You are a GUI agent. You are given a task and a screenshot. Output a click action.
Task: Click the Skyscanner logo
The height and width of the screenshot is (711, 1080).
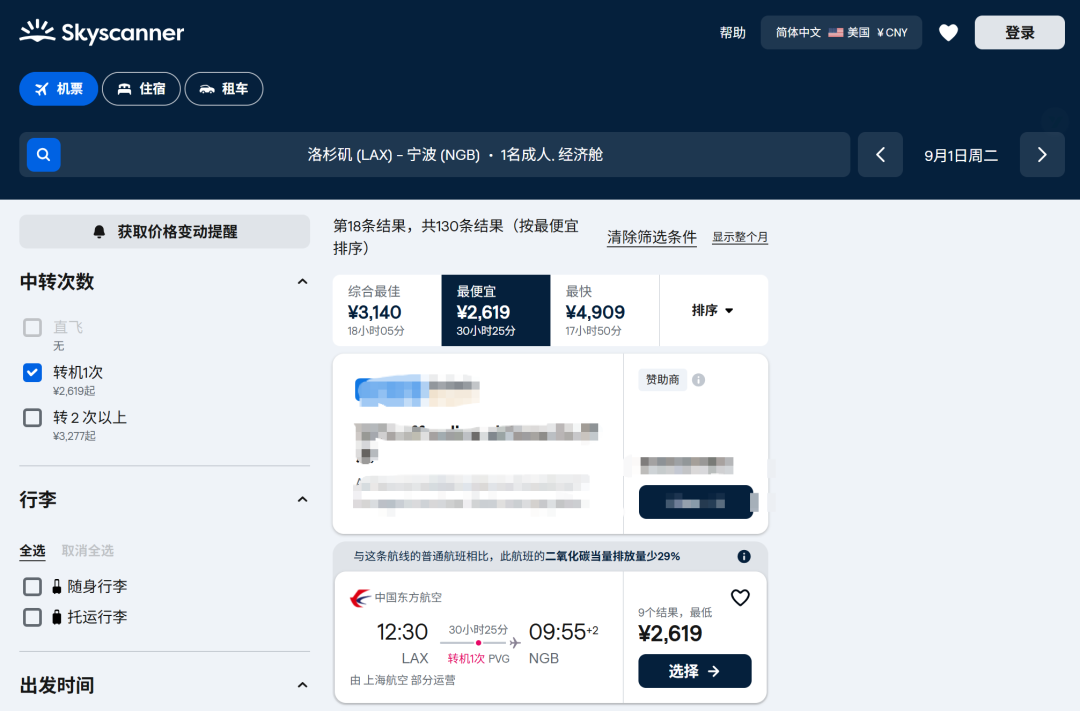coord(102,32)
